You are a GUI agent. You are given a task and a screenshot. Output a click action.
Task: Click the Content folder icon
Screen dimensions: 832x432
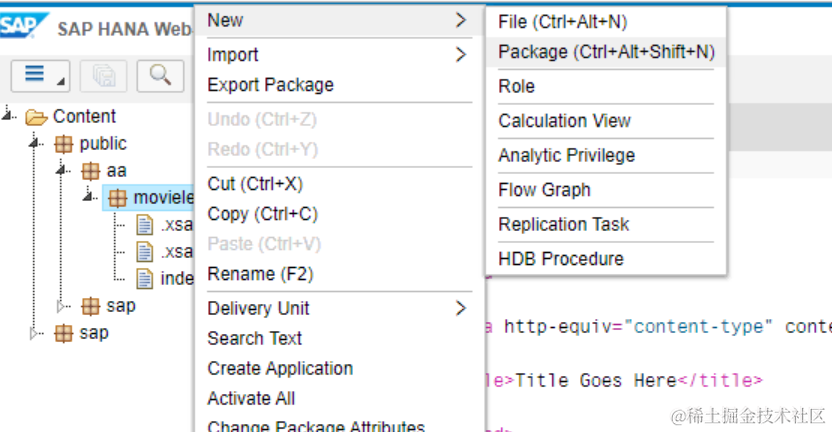coord(37,116)
